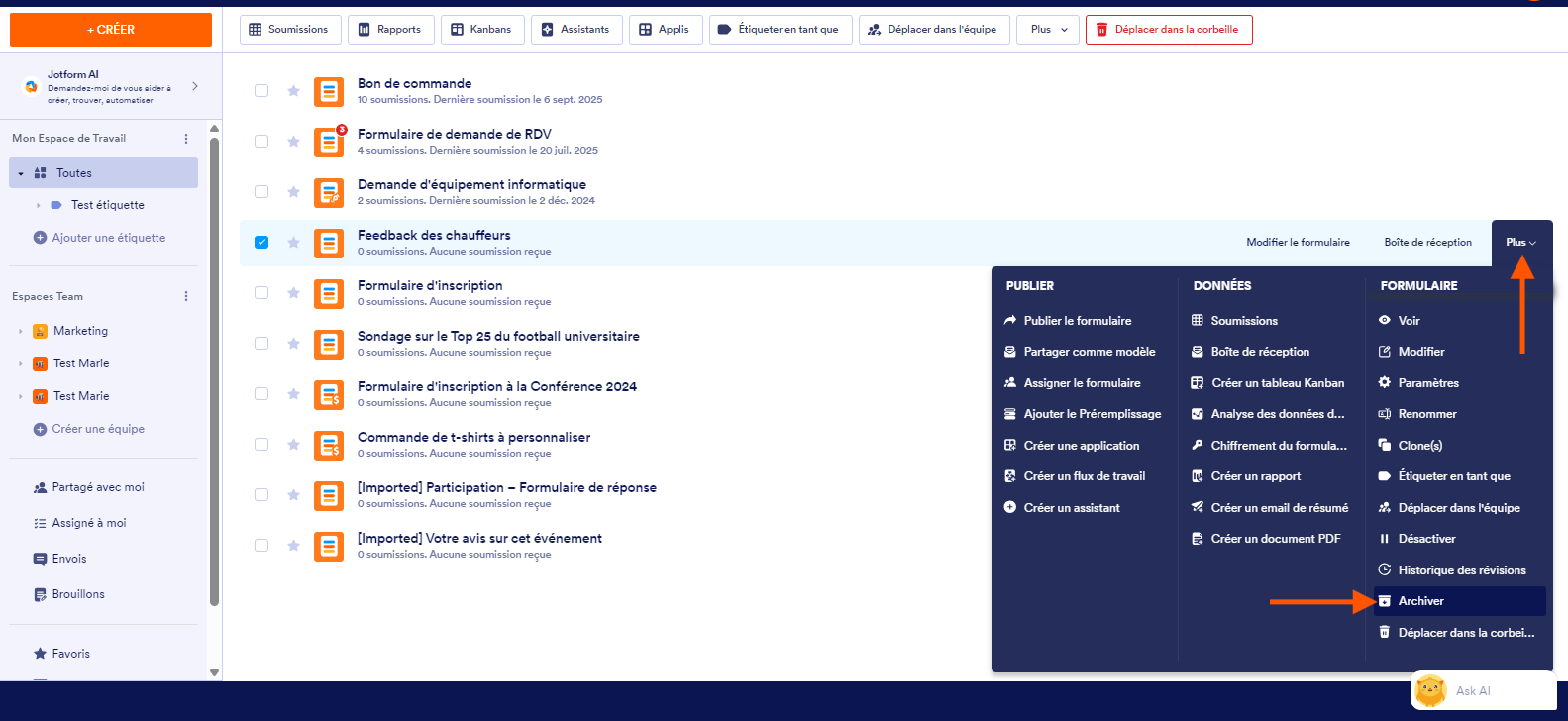Expand the Marketing team arrow
The image size is (1568, 721).
(20, 331)
